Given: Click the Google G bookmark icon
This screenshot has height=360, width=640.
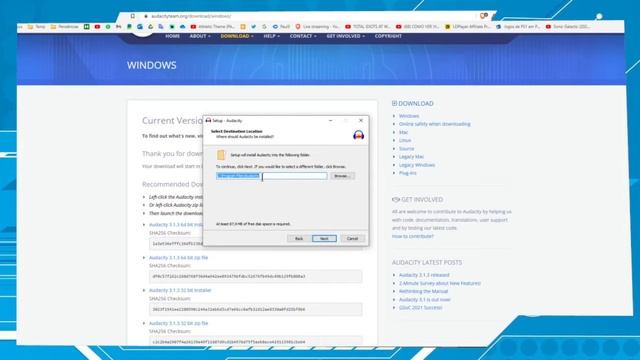Looking at the screenshot, I should click(264, 27).
